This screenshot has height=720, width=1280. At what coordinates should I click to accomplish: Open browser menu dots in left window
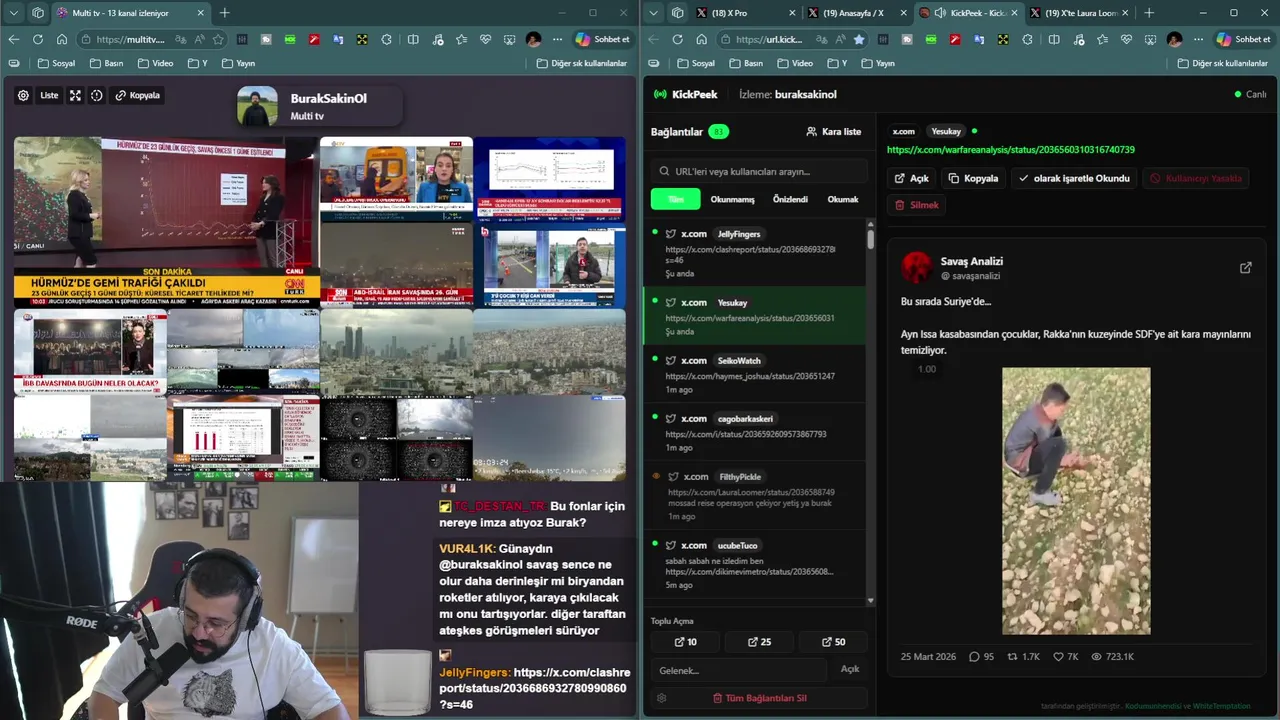coord(556,39)
